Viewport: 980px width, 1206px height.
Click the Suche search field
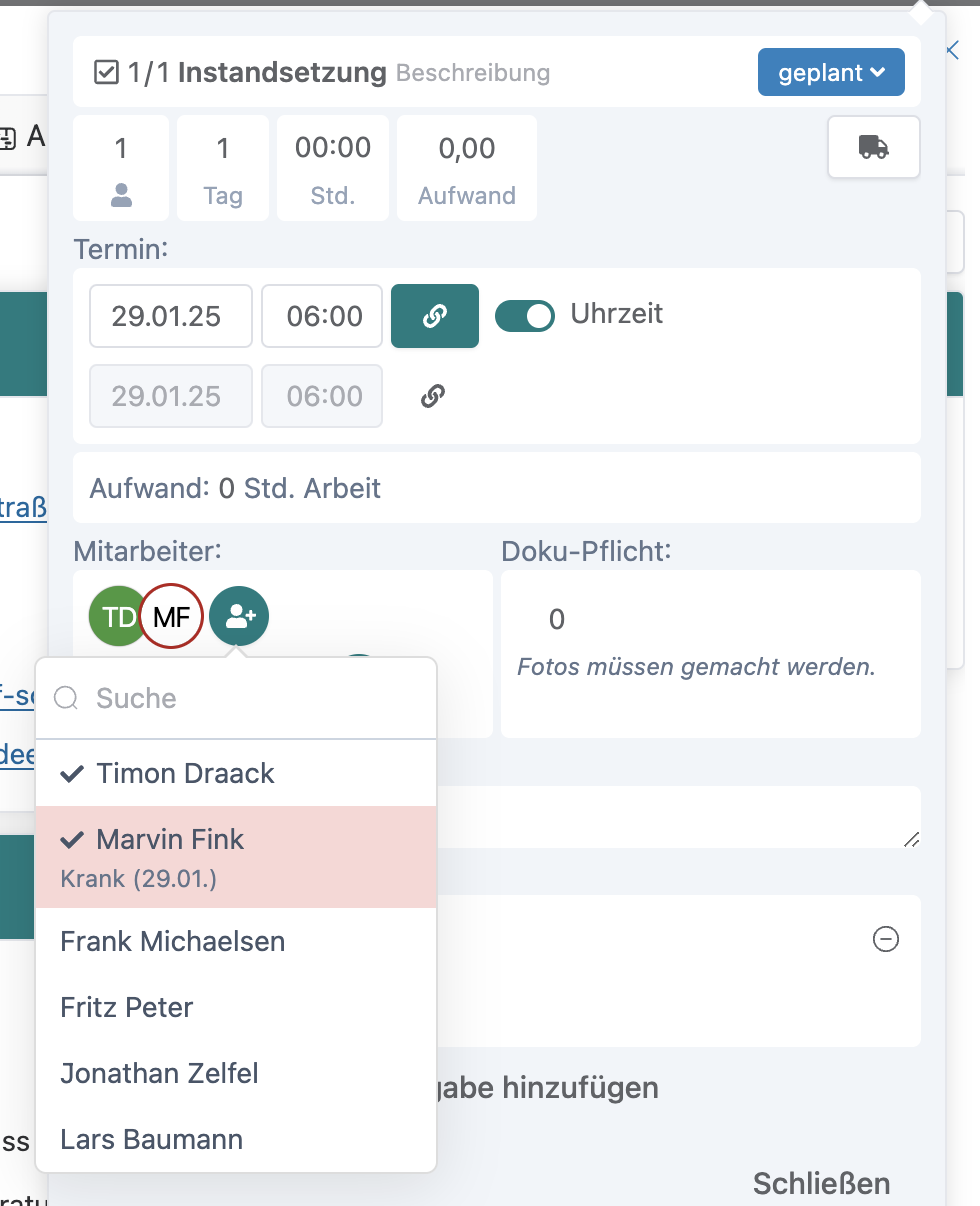coord(250,698)
